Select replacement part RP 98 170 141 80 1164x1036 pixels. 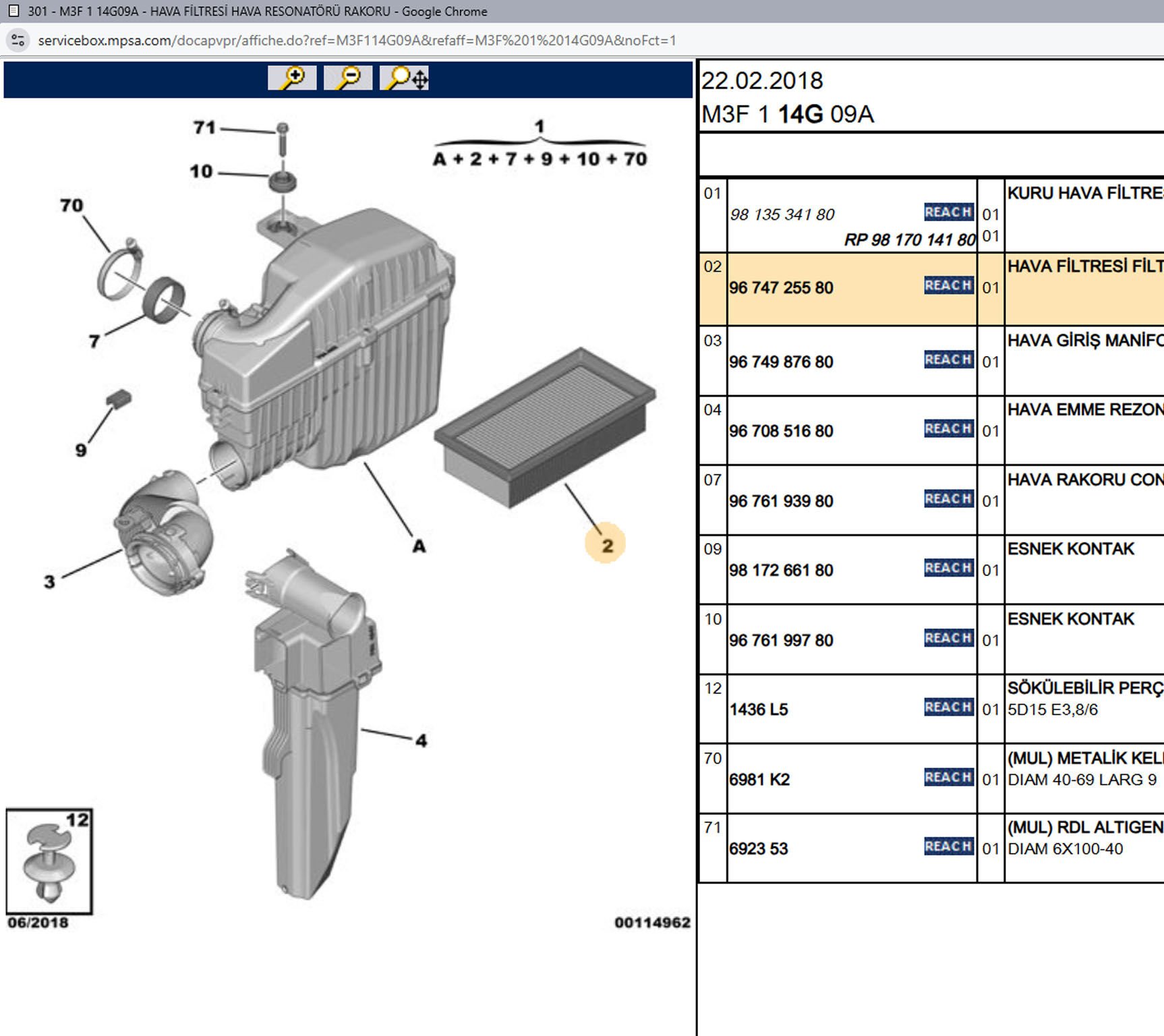point(909,240)
